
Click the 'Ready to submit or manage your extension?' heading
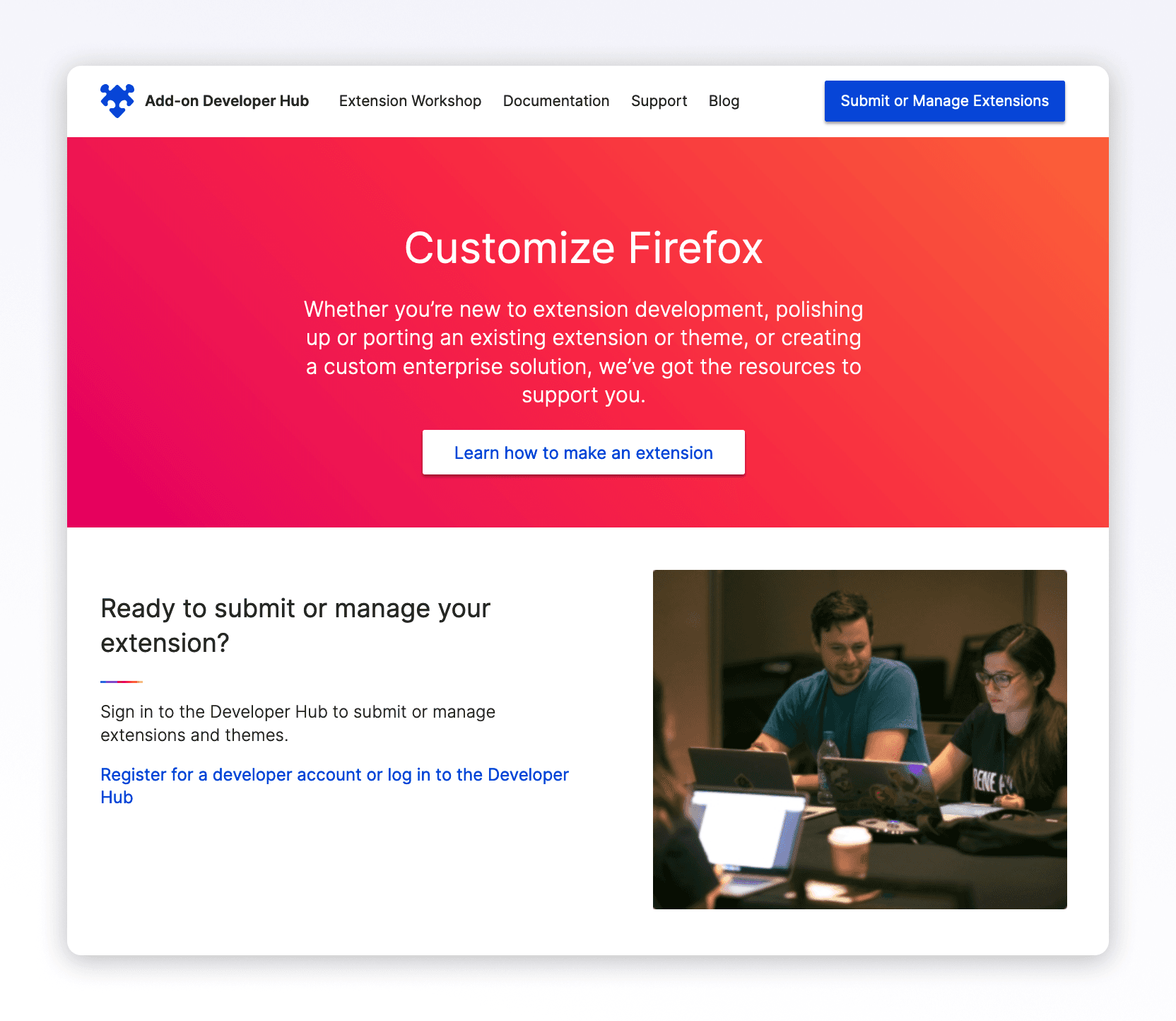point(295,626)
